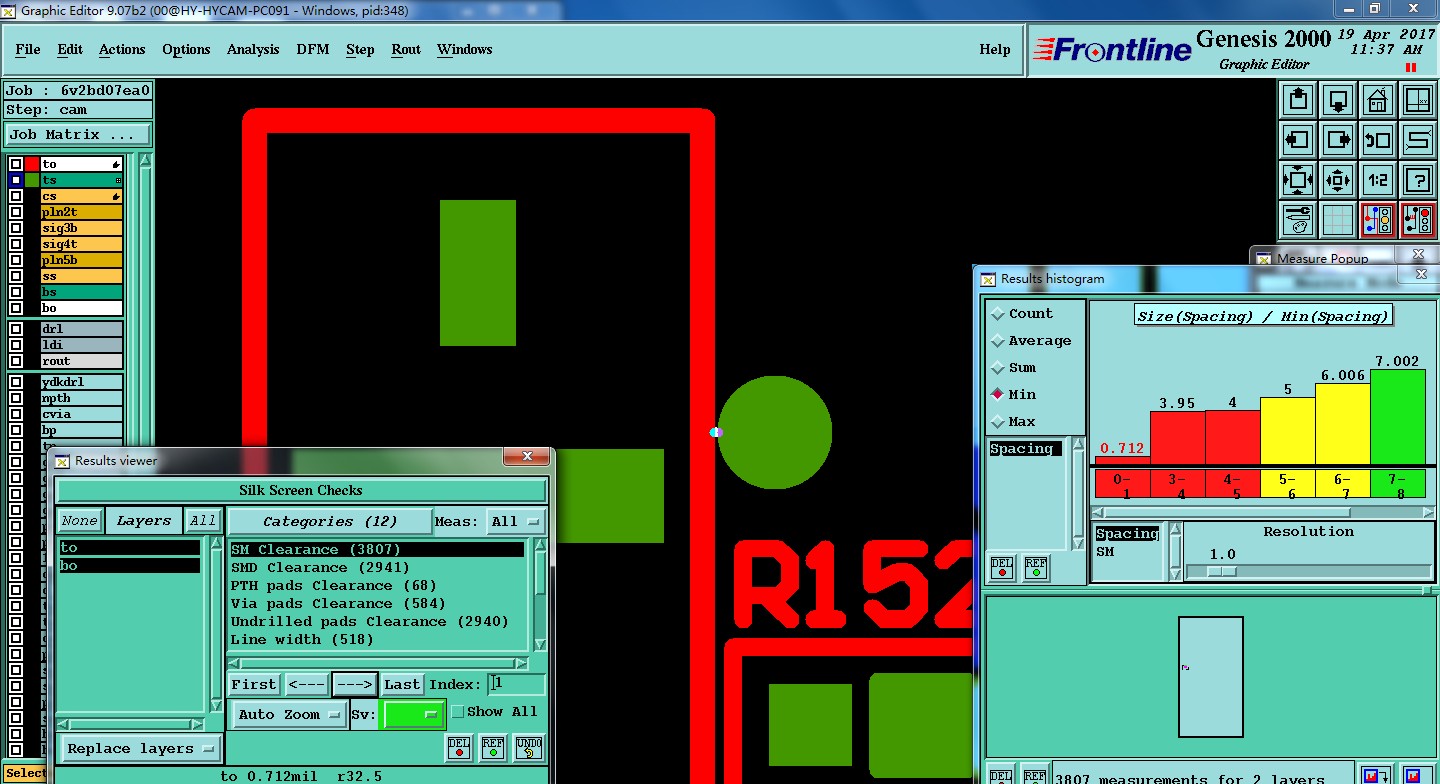The width and height of the screenshot is (1440, 784).
Task: Click the All layers button
Action: [203, 521]
